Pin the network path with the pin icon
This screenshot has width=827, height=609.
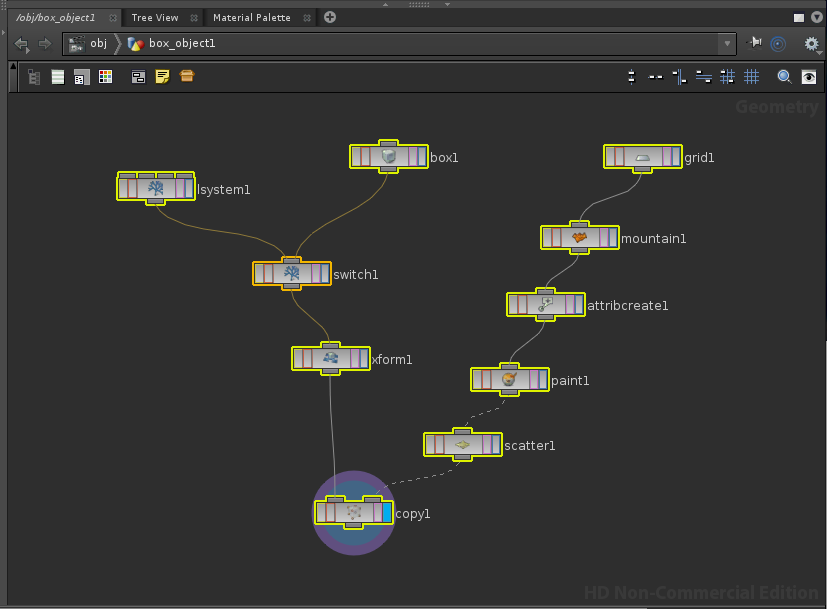[753, 44]
